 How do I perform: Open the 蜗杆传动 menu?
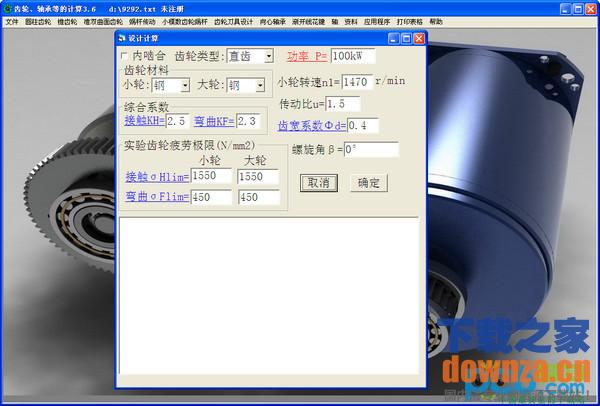pos(143,21)
